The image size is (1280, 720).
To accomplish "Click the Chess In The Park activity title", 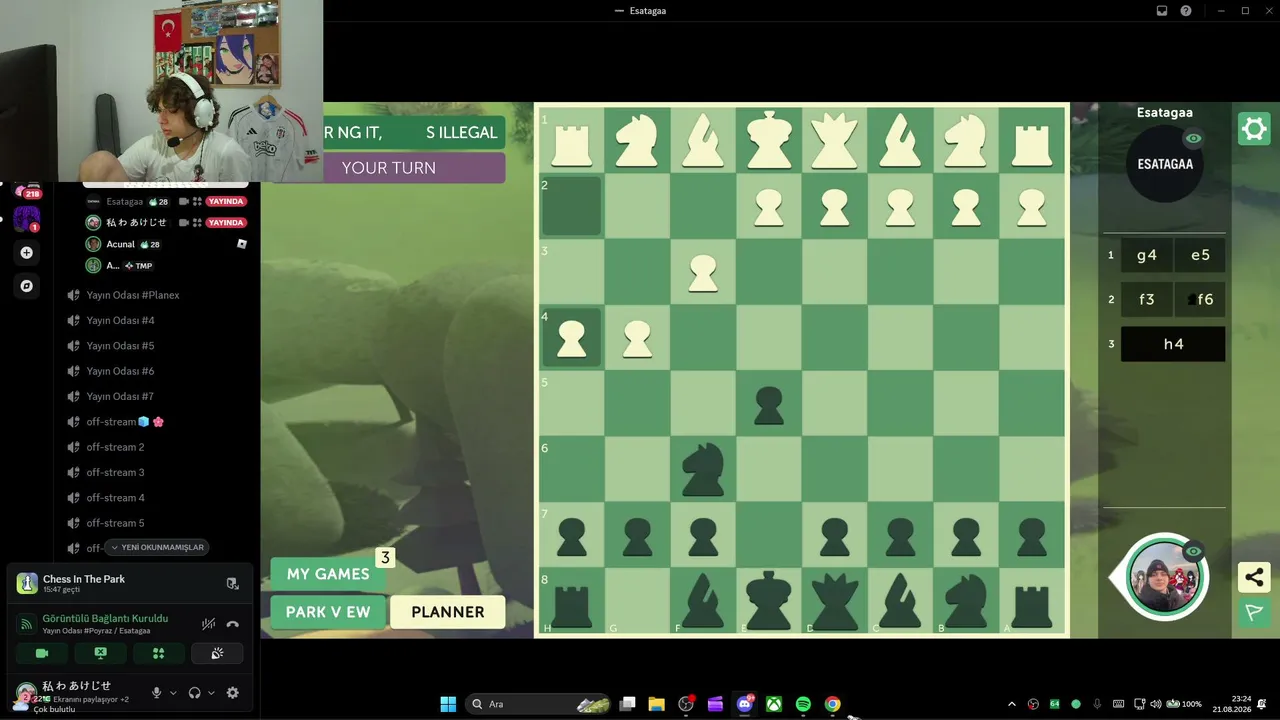I will [84, 579].
